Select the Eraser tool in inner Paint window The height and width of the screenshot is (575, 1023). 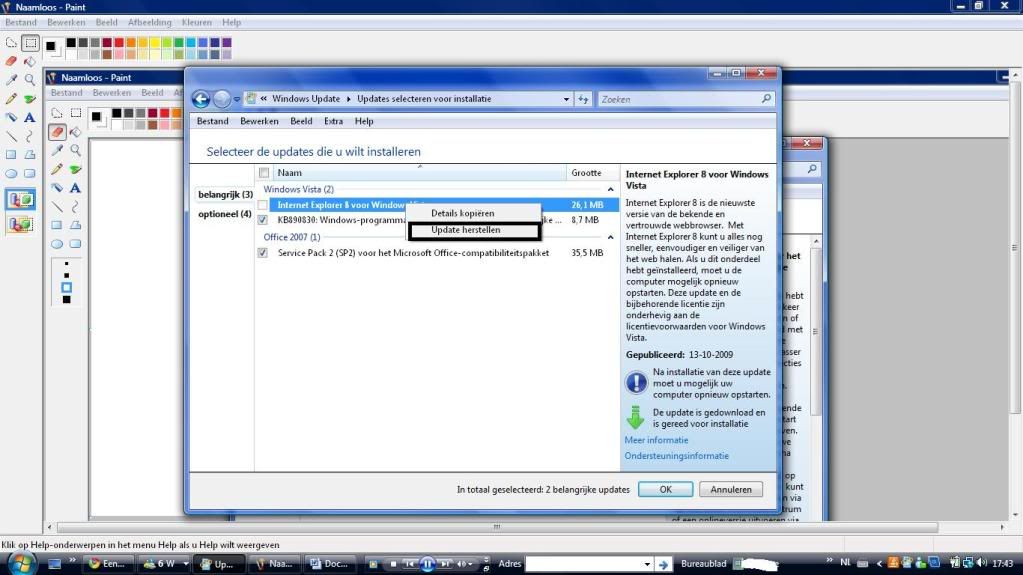(57, 132)
